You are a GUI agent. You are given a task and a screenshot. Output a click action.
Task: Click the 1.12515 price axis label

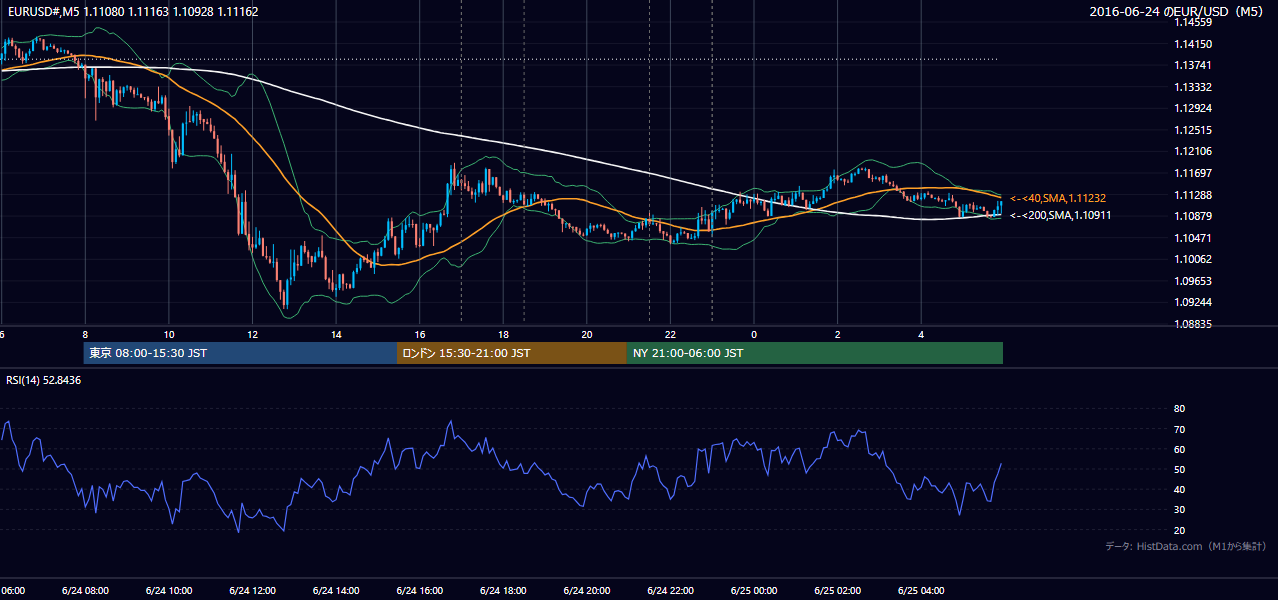click(1195, 130)
